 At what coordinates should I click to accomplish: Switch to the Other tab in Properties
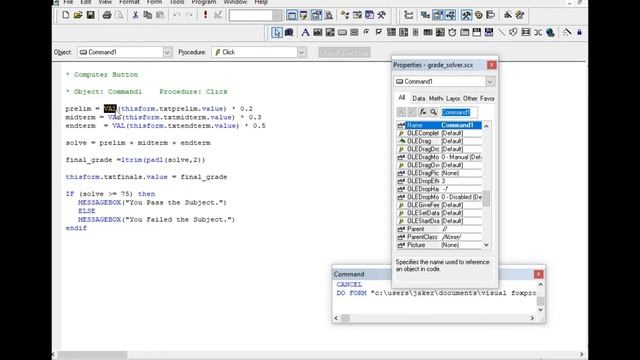(x=470, y=98)
